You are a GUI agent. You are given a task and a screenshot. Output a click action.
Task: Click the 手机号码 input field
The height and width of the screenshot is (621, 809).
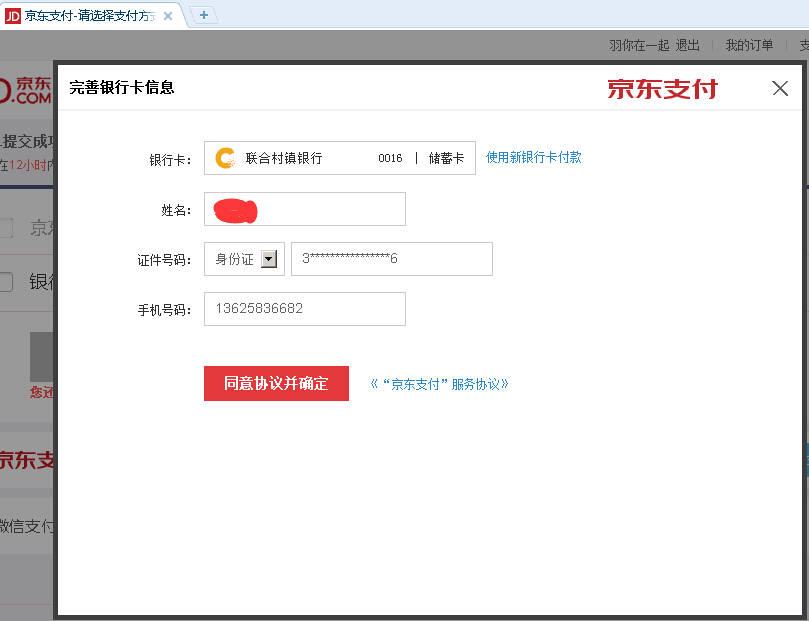[305, 309]
